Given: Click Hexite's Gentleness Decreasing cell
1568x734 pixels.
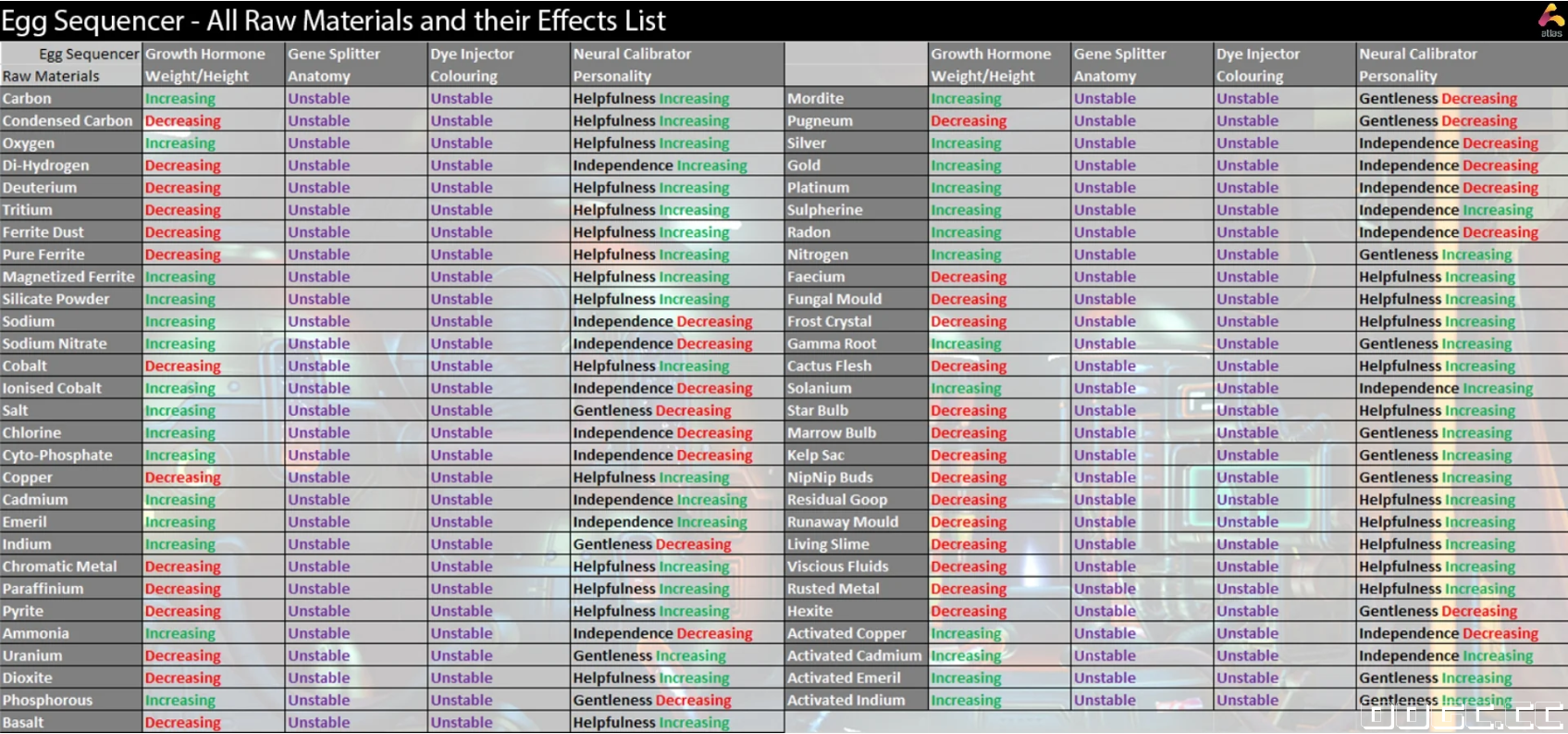Looking at the screenshot, I should pos(1438,612).
